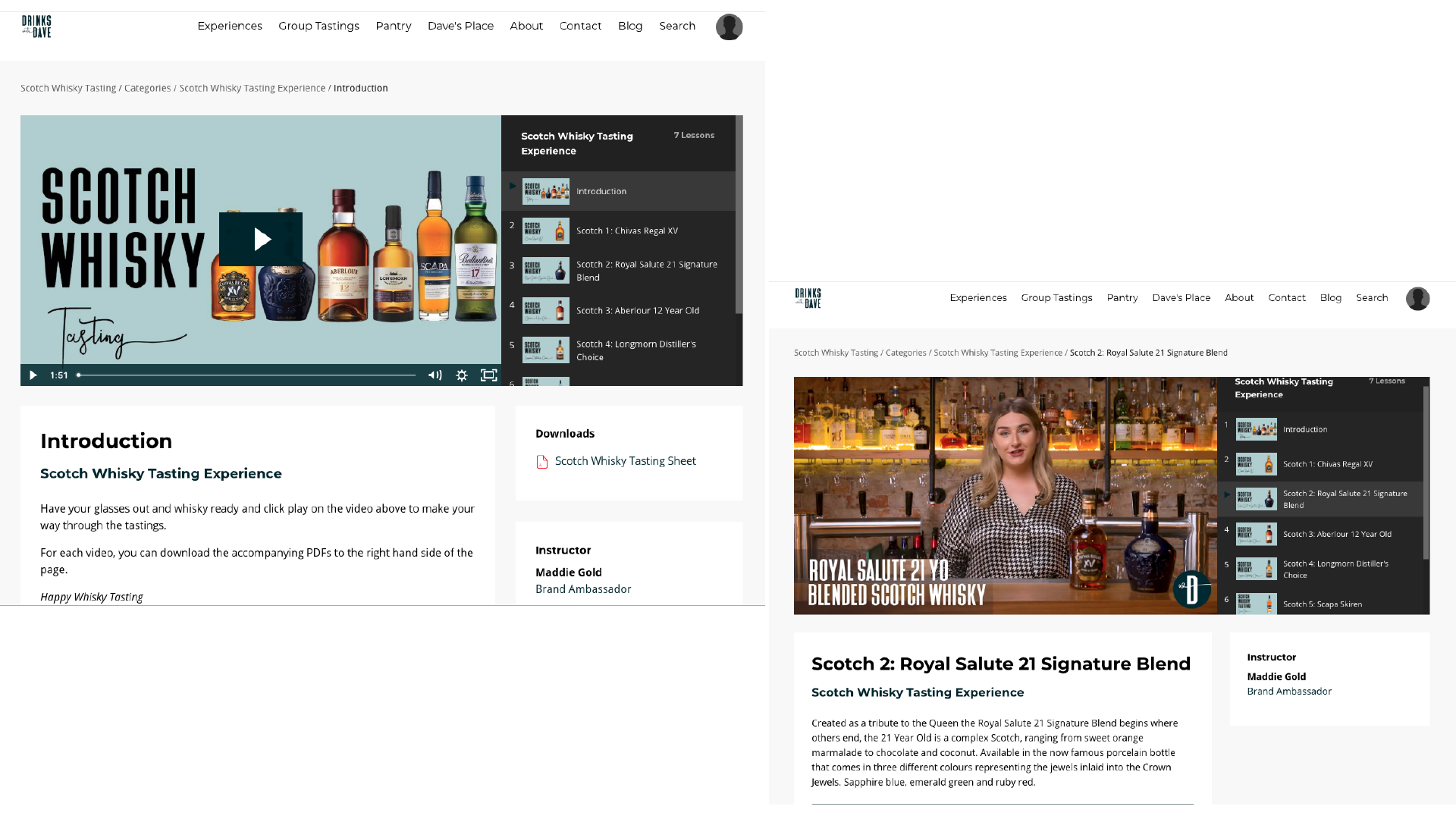1456x819 pixels.
Task: Seek on the video progress bar
Action: click(x=246, y=375)
